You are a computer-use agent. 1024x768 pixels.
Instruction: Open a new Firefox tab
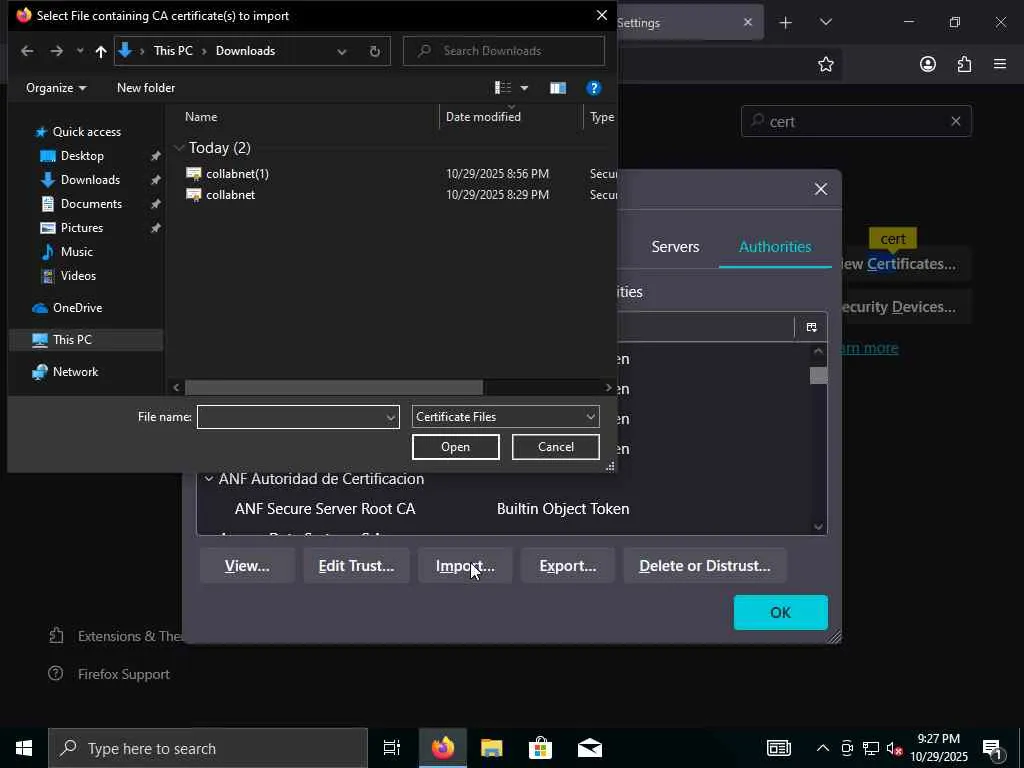tap(786, 23)
